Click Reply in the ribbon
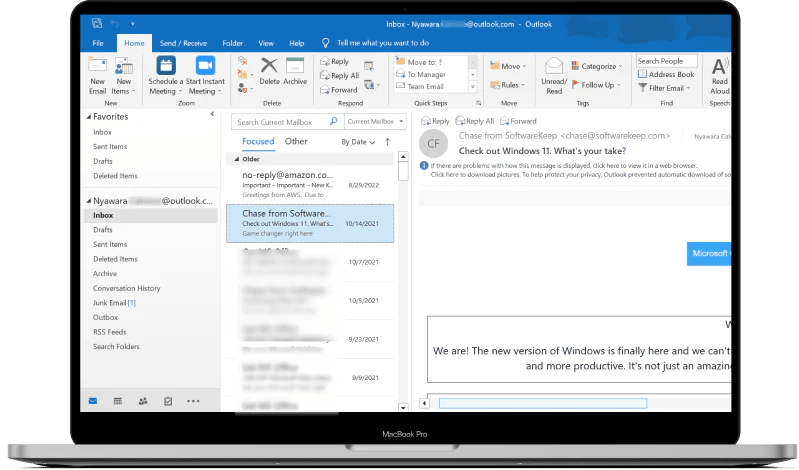This screenshot has width=799, height=470. [334, 61]
